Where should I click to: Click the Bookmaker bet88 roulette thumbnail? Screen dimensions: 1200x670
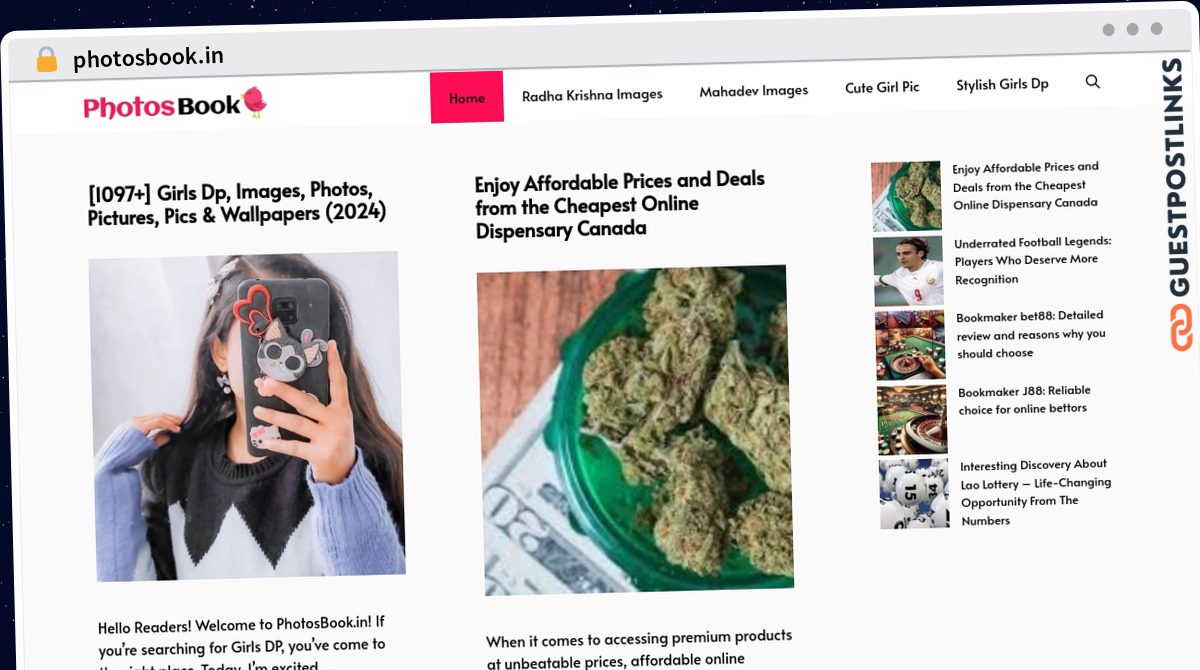click(x=911, y=345)
